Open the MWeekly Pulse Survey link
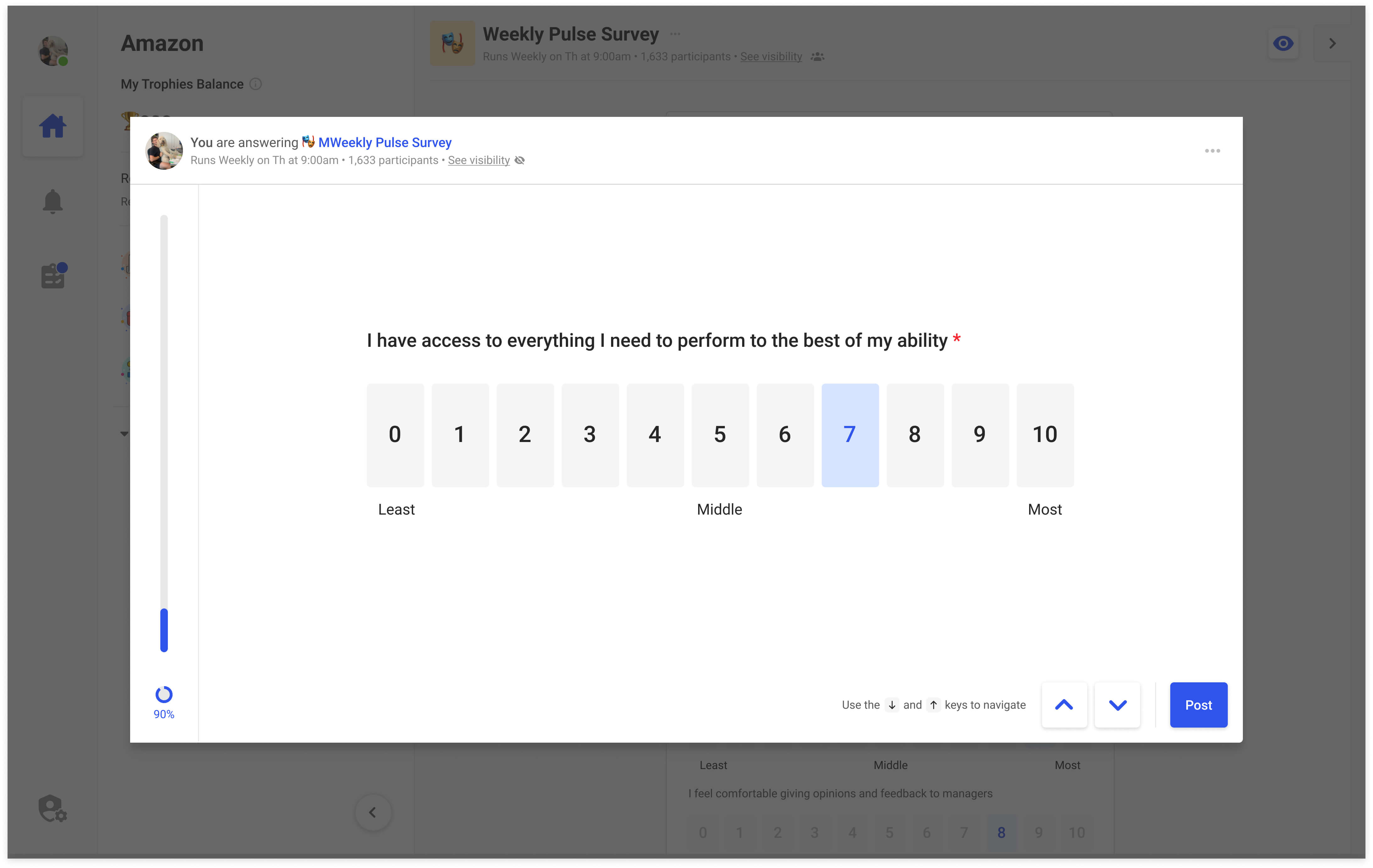 [x=385, y=142]
